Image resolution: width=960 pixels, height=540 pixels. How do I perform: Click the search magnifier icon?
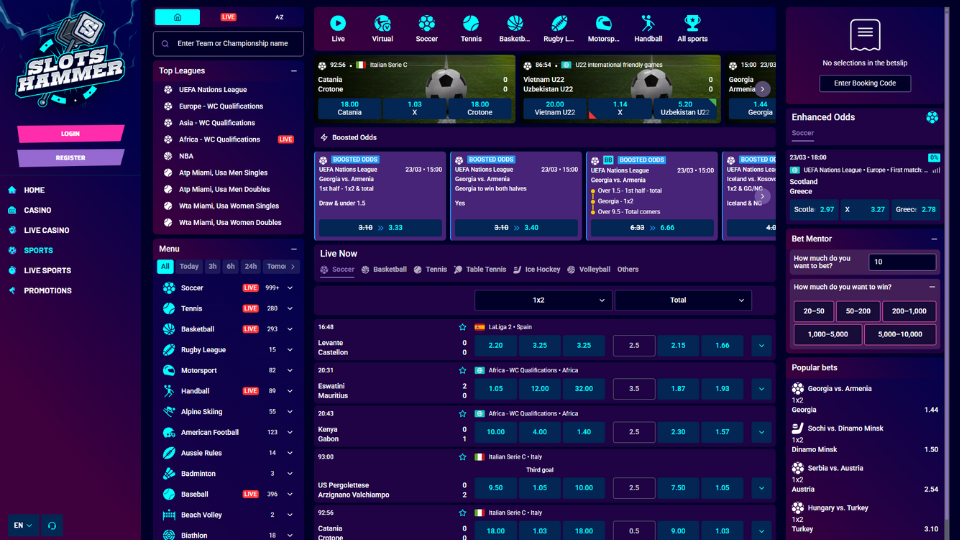tap(165, 43)
